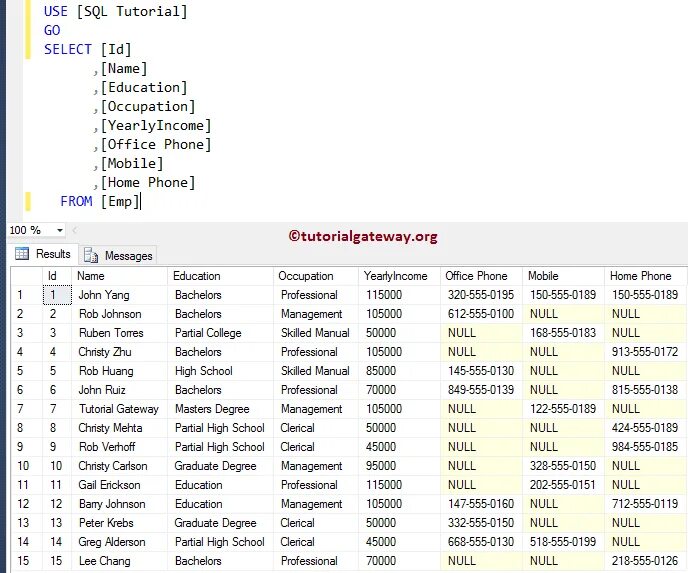Select 'Skilled Manual' in Ruben Torres' row
The height and width of the screenshot is (573, 688).
coord(316,333)
